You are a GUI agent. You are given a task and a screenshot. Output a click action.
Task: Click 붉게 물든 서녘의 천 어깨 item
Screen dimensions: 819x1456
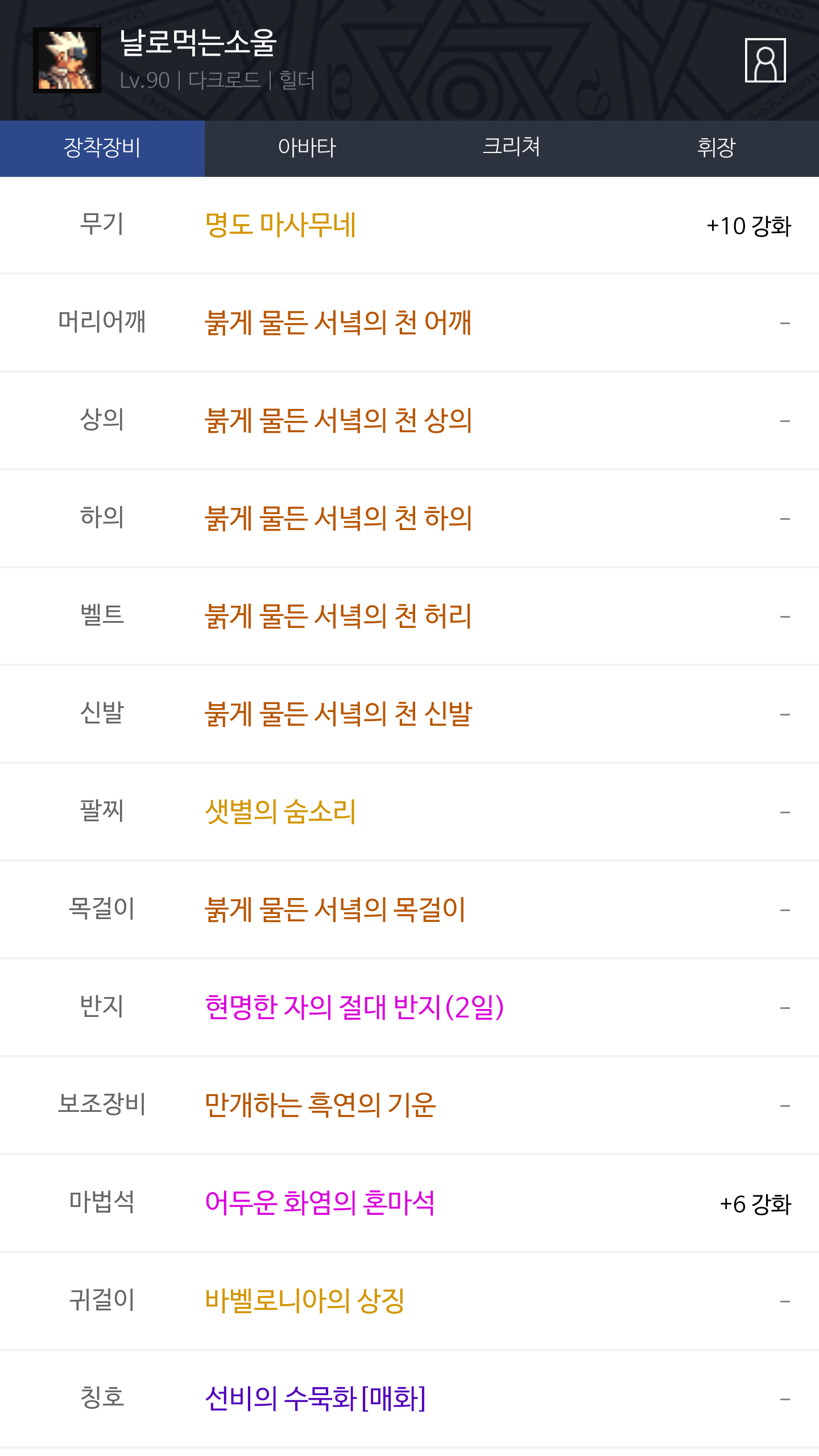pyautogui.click(x=338, y=323)
